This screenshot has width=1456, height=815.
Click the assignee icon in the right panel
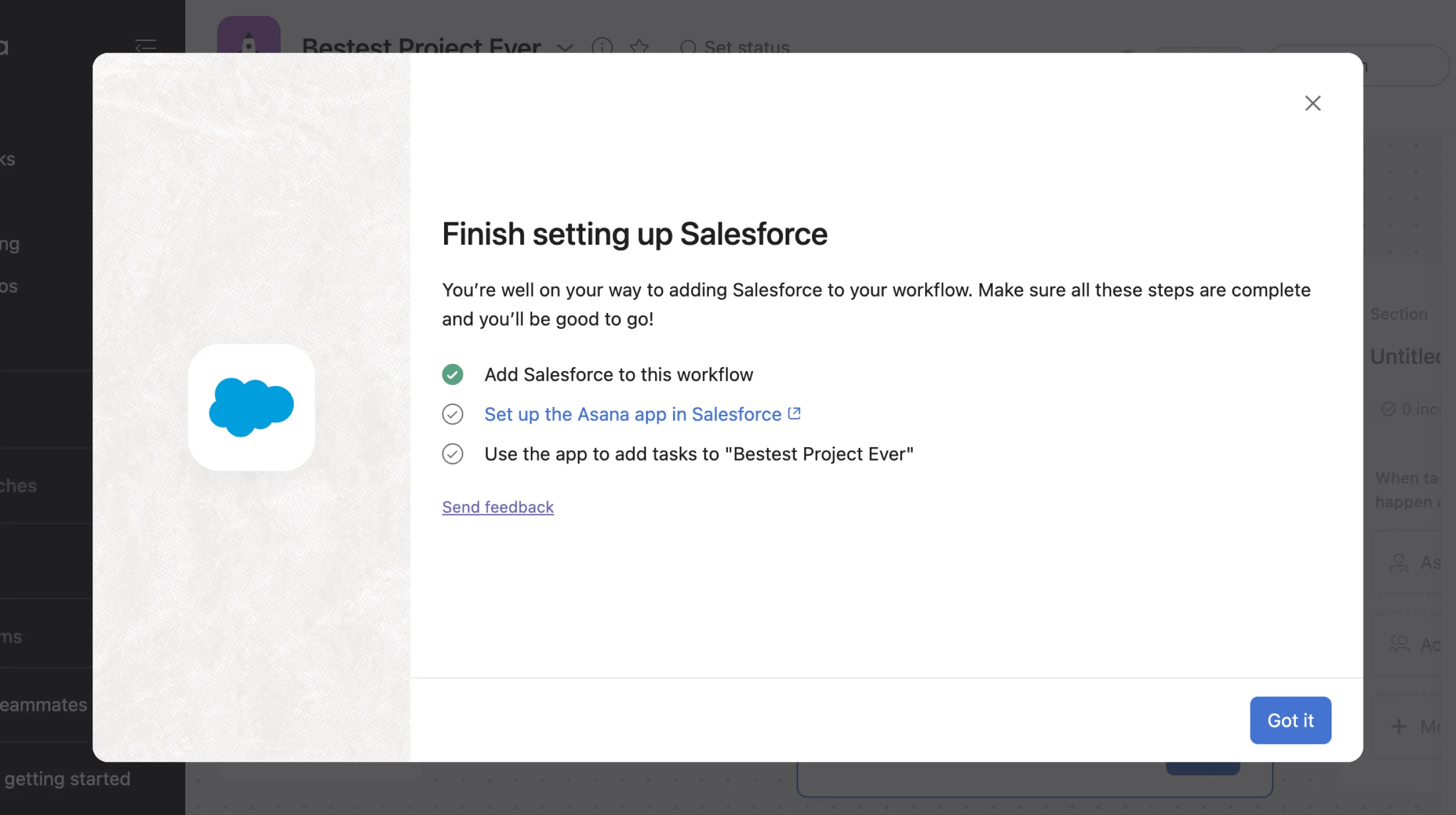pyautogui.click(x=1400, y=563)
